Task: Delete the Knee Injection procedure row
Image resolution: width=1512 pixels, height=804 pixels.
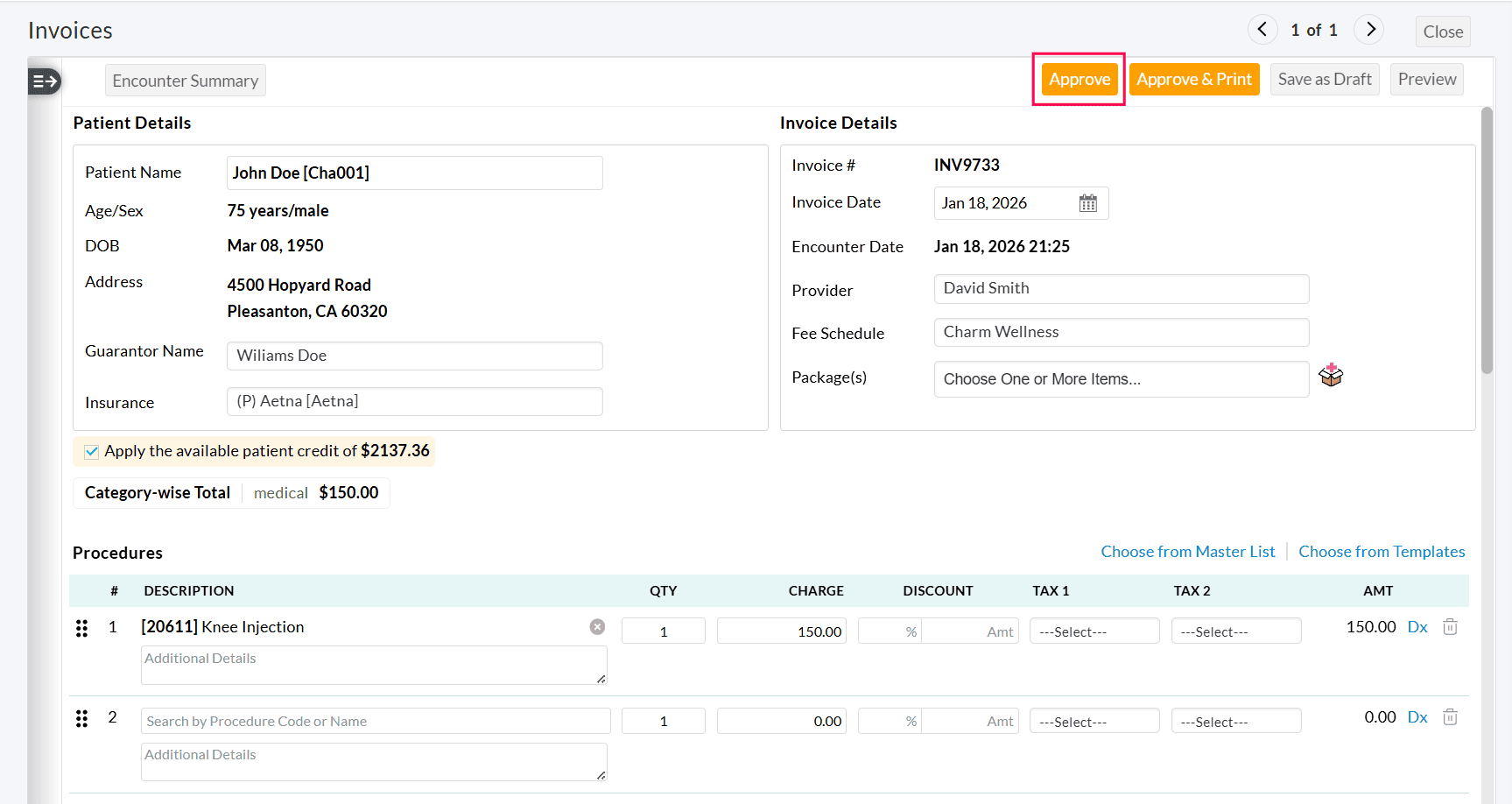Action: point(1450,627)
